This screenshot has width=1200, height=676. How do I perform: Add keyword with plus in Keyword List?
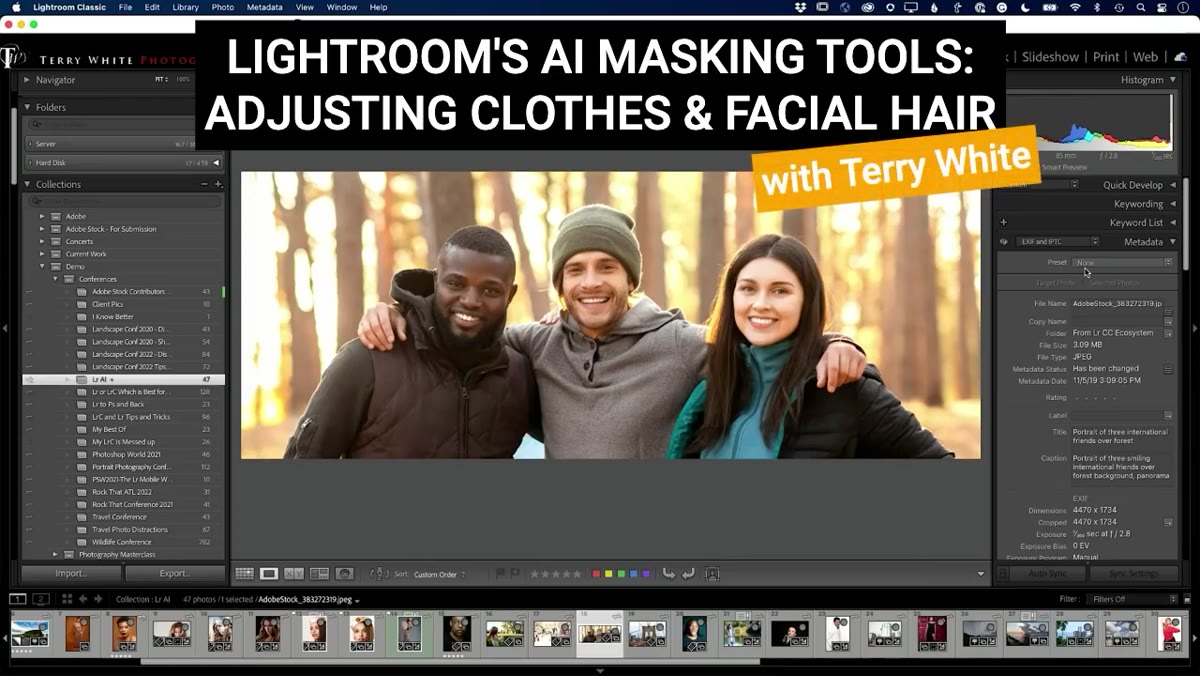[x=1003, y=223]
